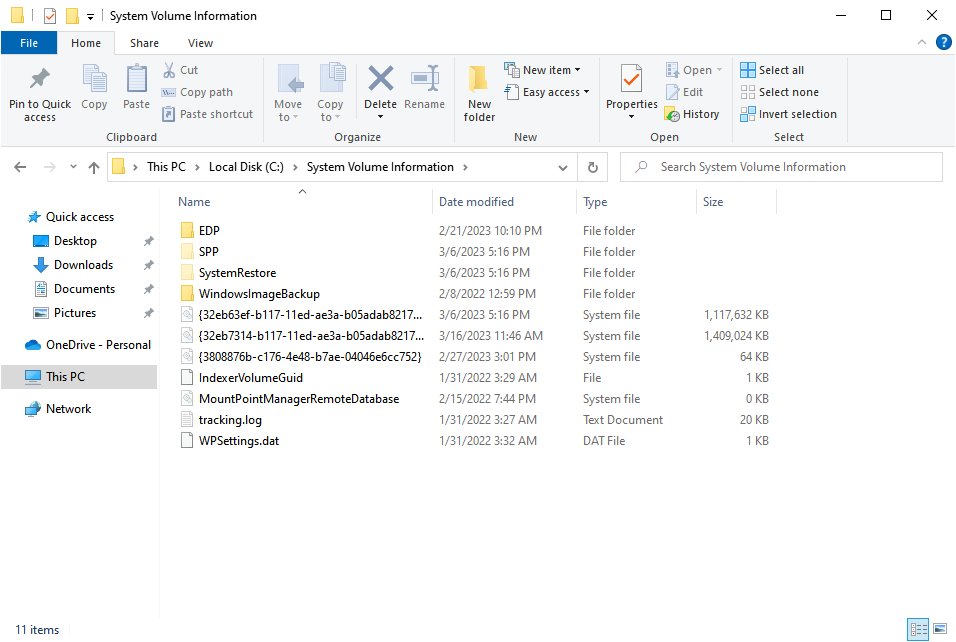The image size is (956, 642).
Task: Click the Paste ribbon icon
Action: click(137, 79)
